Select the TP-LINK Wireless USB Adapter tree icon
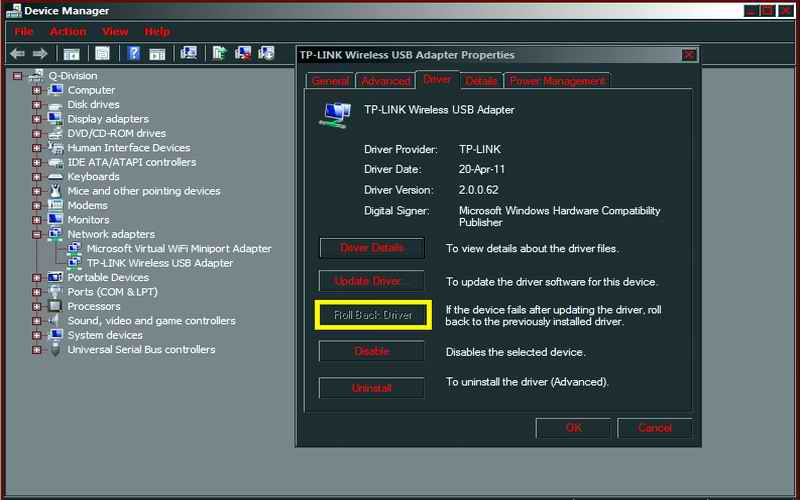 75,263
